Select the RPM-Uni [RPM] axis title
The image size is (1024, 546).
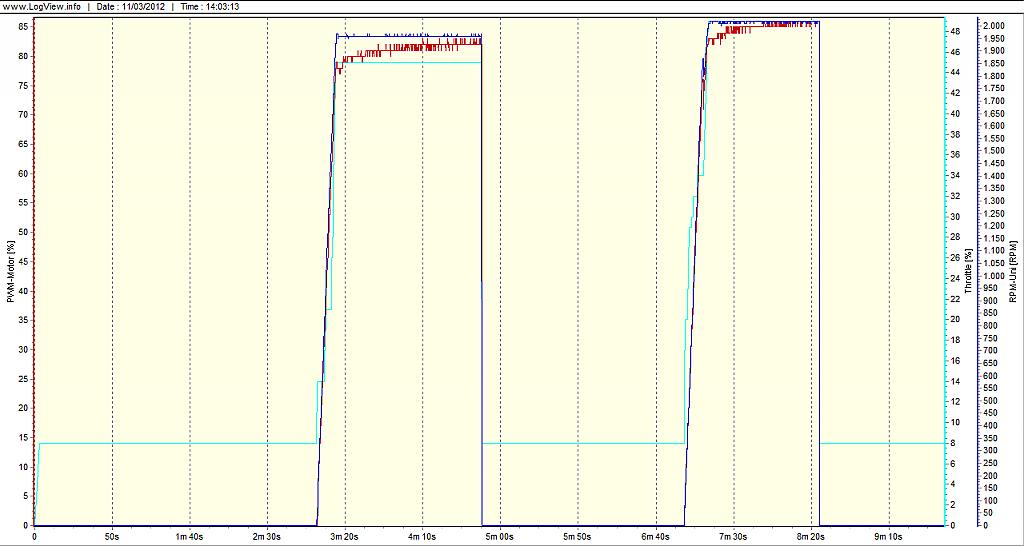1014,272
